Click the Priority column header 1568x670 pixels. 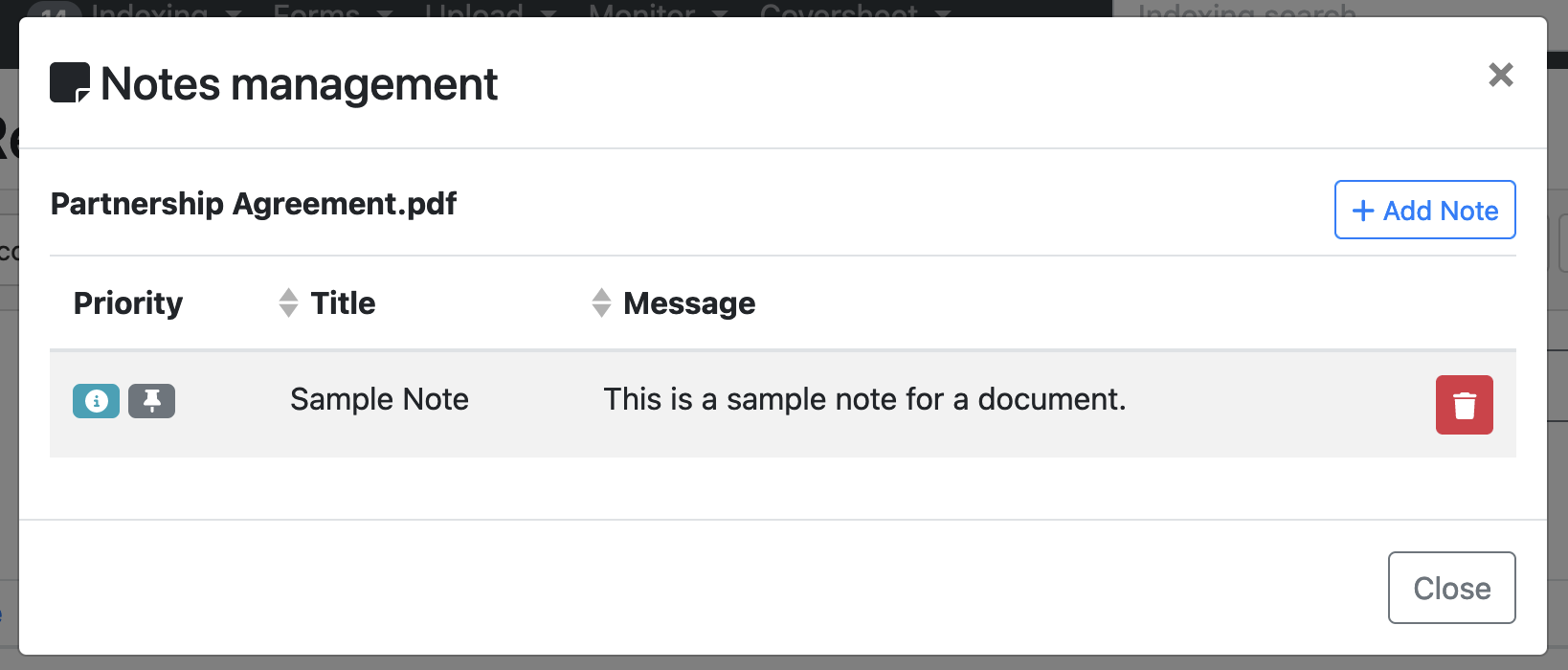point(128,303)
